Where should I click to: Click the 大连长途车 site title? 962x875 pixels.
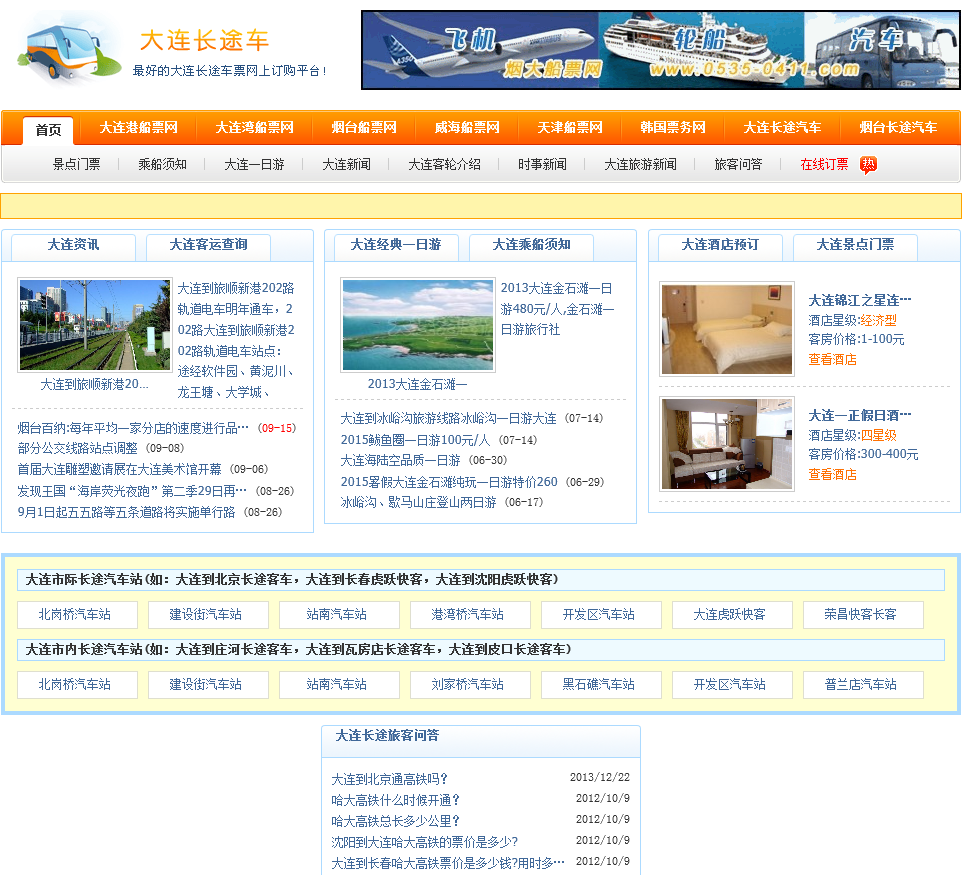click(x=205, y=41)
